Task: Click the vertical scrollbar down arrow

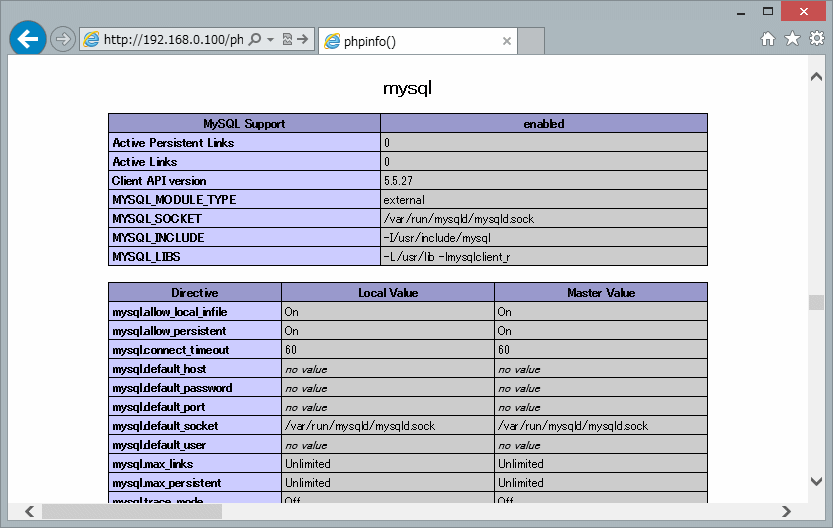Action: coord(817,481)
